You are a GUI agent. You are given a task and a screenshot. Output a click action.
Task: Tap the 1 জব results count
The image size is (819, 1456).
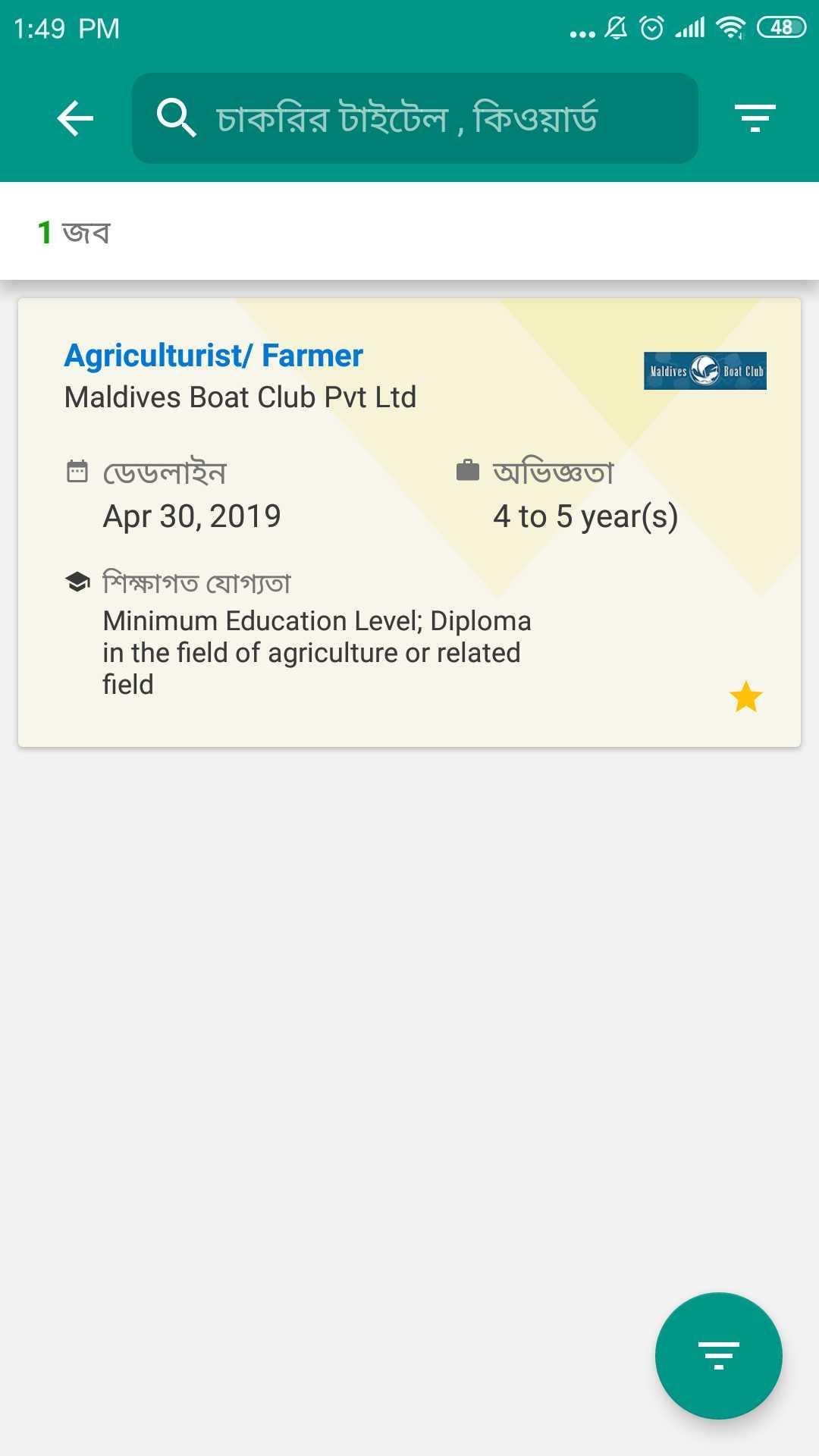pos(74,232)
